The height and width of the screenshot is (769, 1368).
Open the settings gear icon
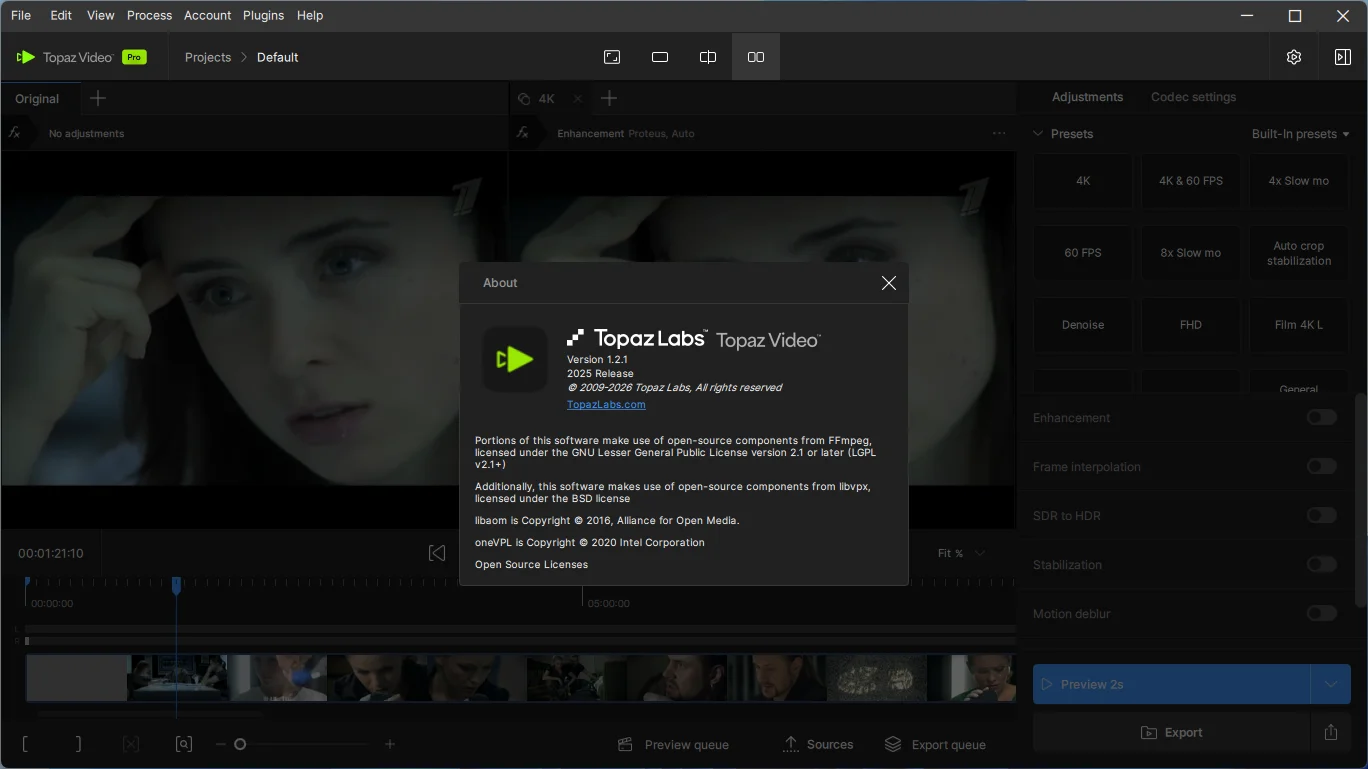coord(1294,57)
